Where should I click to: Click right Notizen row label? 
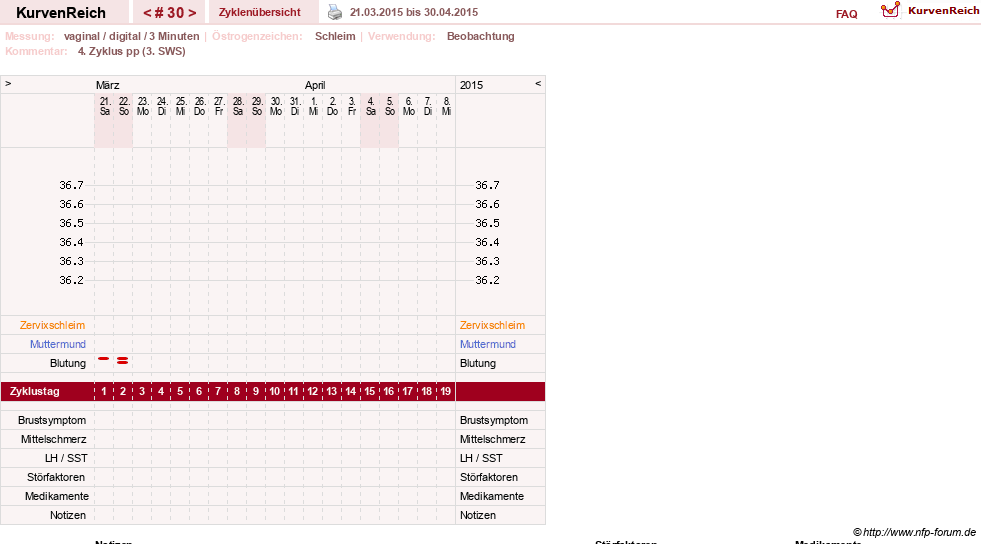click(x=477, y=515)
